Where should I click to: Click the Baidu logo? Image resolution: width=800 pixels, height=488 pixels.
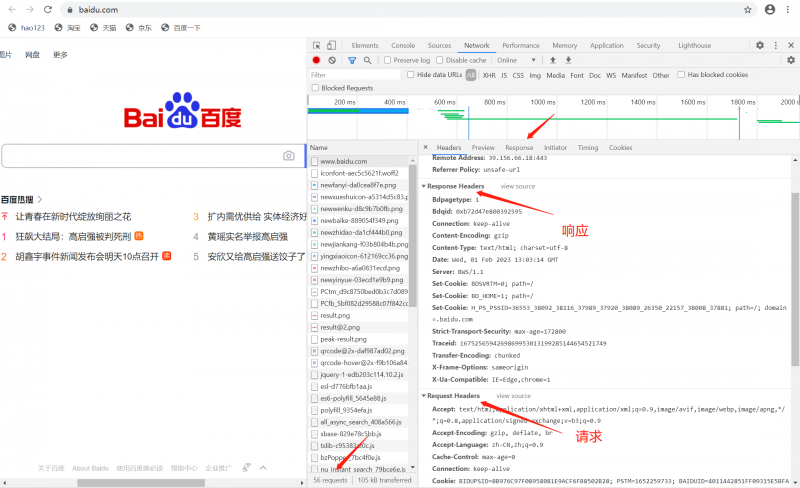pos(183,111)
